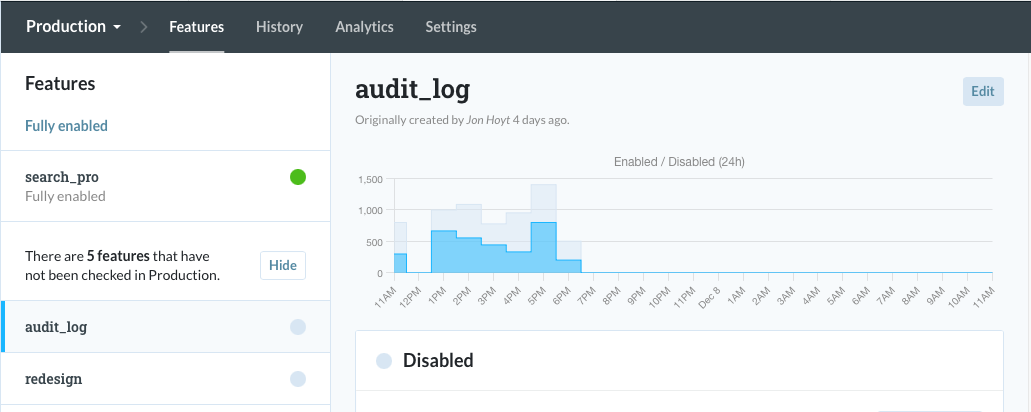Open the Production environment dropdown
The height and width of the screenshot is (412, 1031).
[x=73, y=27]
